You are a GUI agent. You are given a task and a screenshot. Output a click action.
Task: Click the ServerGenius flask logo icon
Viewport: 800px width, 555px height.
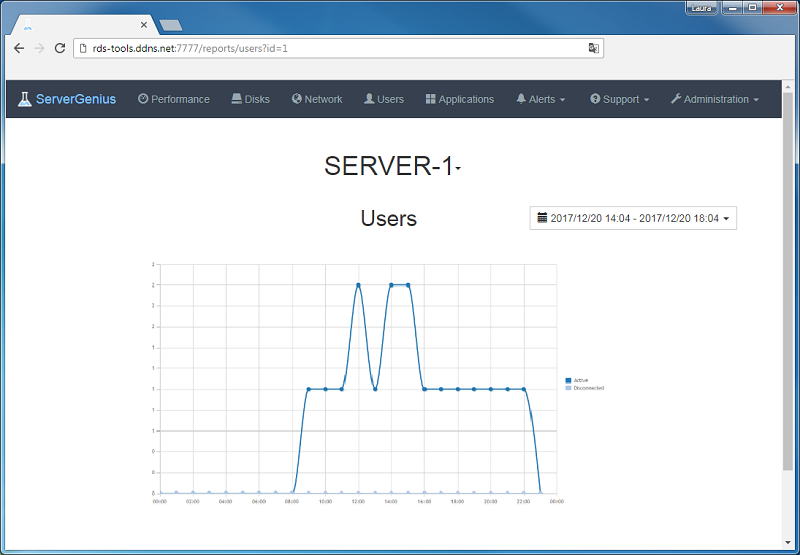[x=24, y=99]
